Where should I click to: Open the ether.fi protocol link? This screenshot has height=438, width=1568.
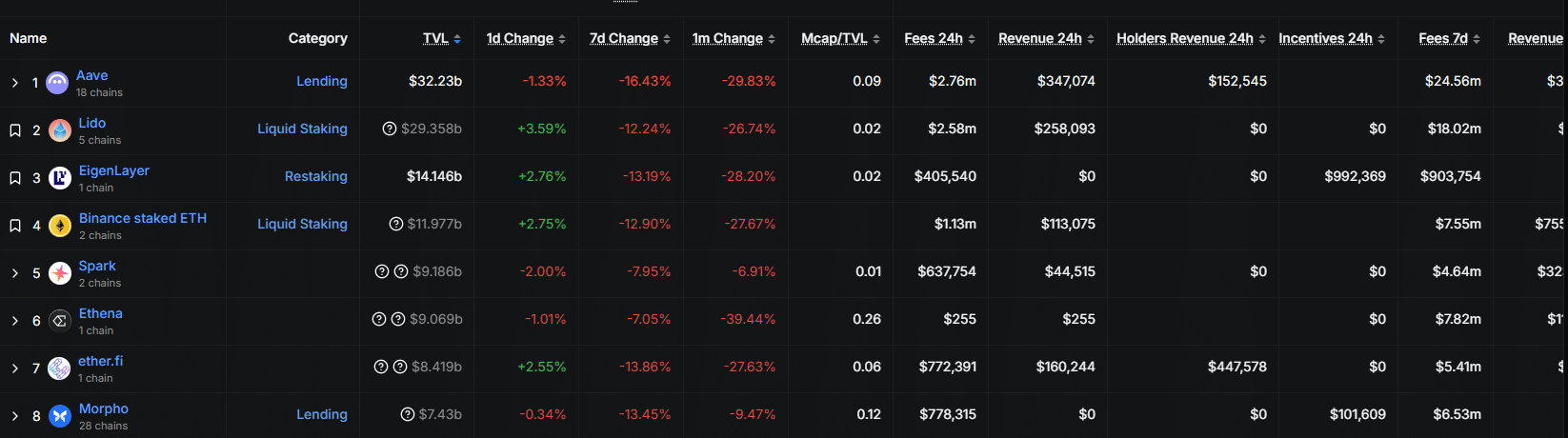click(x=100, y=361)
